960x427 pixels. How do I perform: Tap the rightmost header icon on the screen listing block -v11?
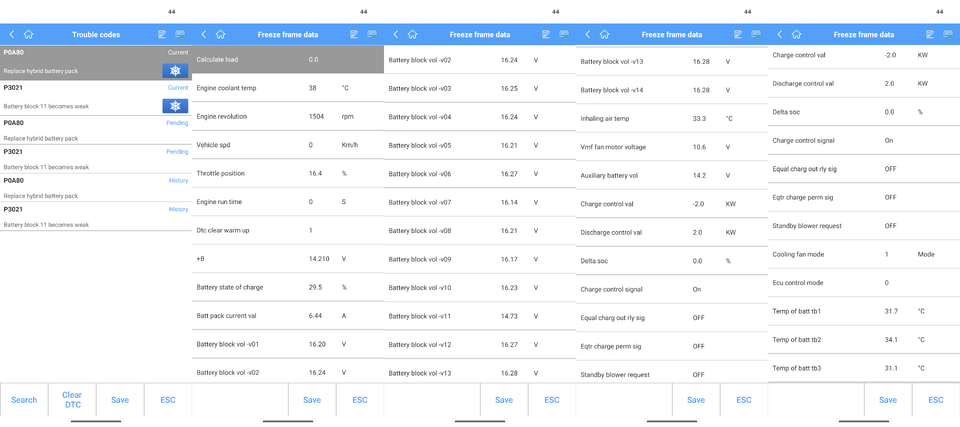pyautogui.click(x=564, y=34)
